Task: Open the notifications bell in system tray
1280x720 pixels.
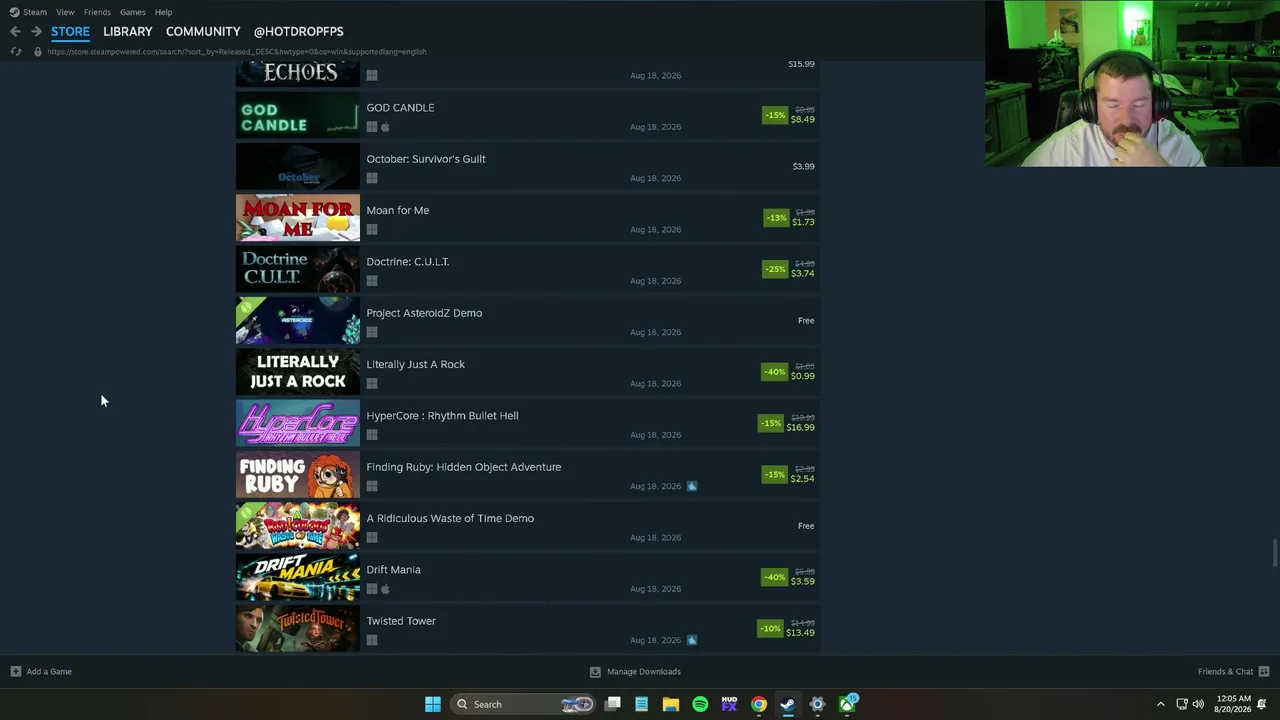Action: tap(1262, 704)
